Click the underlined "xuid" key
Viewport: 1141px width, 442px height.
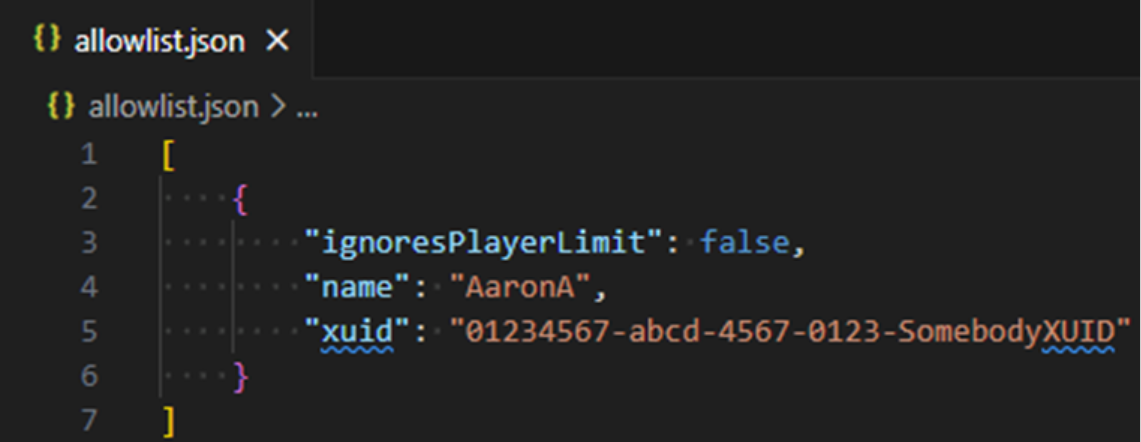coord(358,332)
